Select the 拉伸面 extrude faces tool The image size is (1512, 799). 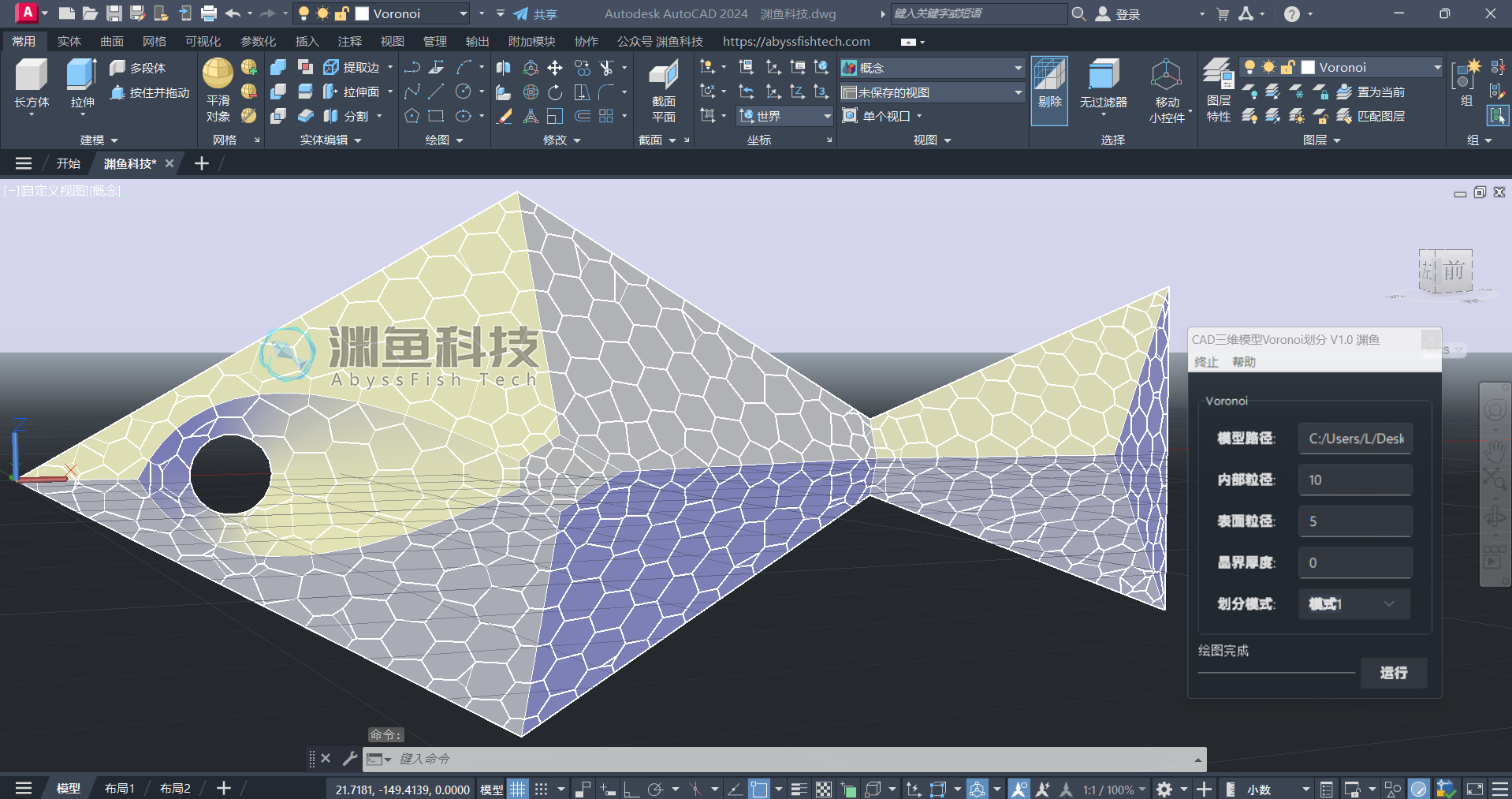pyautogui.click(x=352, y=92)
